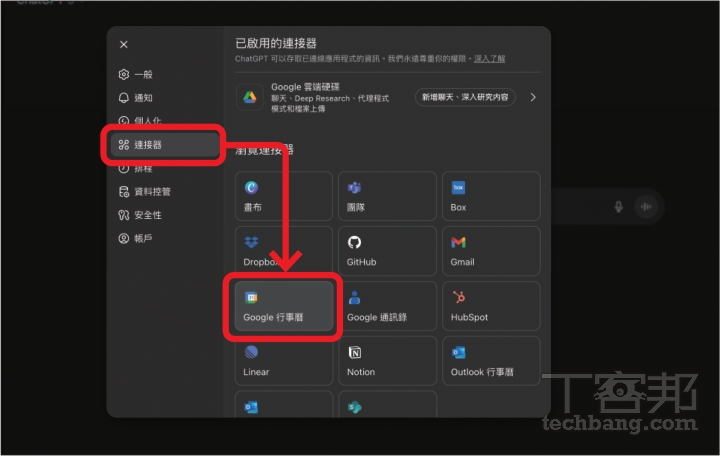Select the Google 雲端硬碟 title text

click(305, 87)
